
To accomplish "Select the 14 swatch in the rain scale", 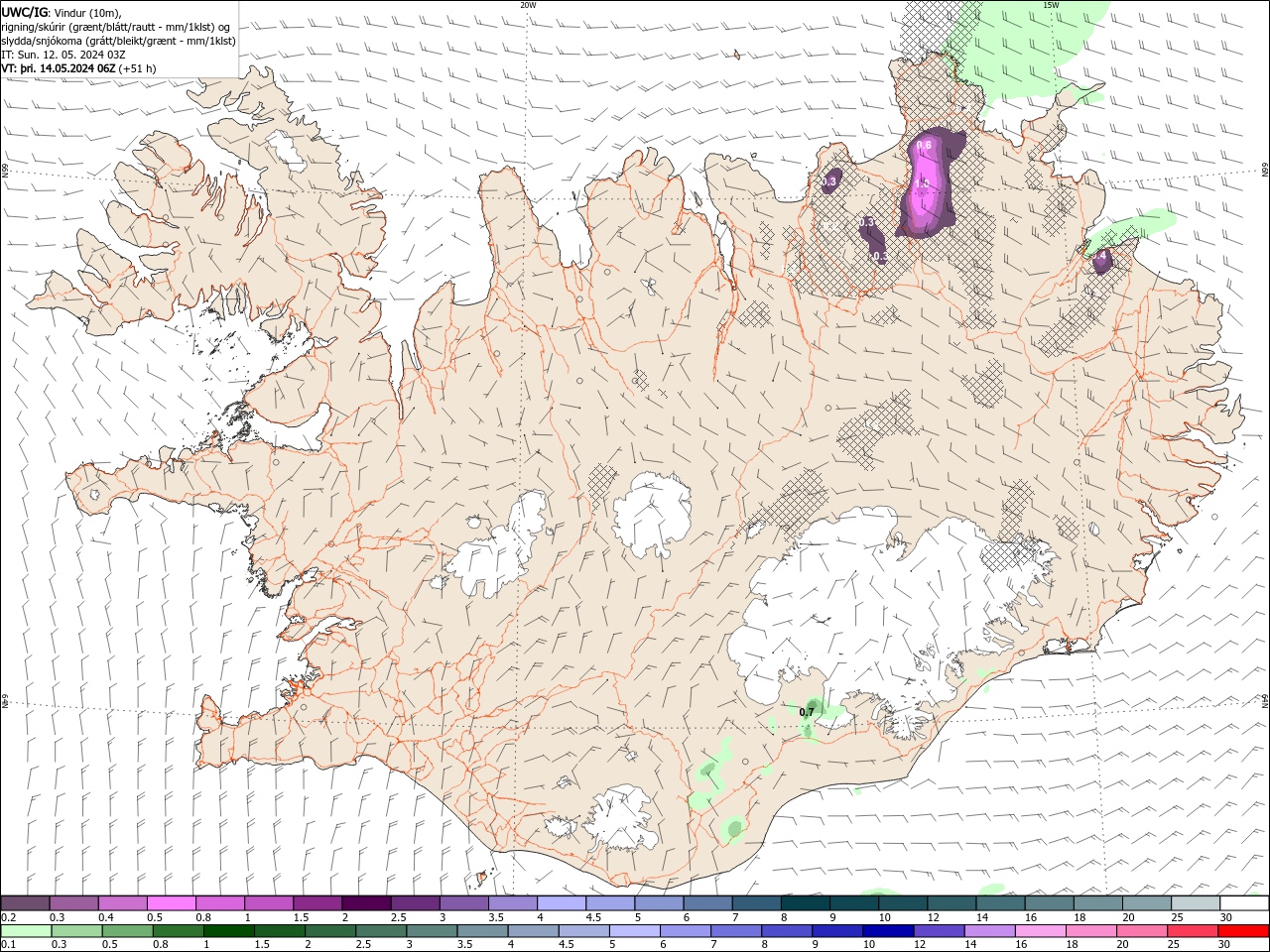I will coord(989,931).
